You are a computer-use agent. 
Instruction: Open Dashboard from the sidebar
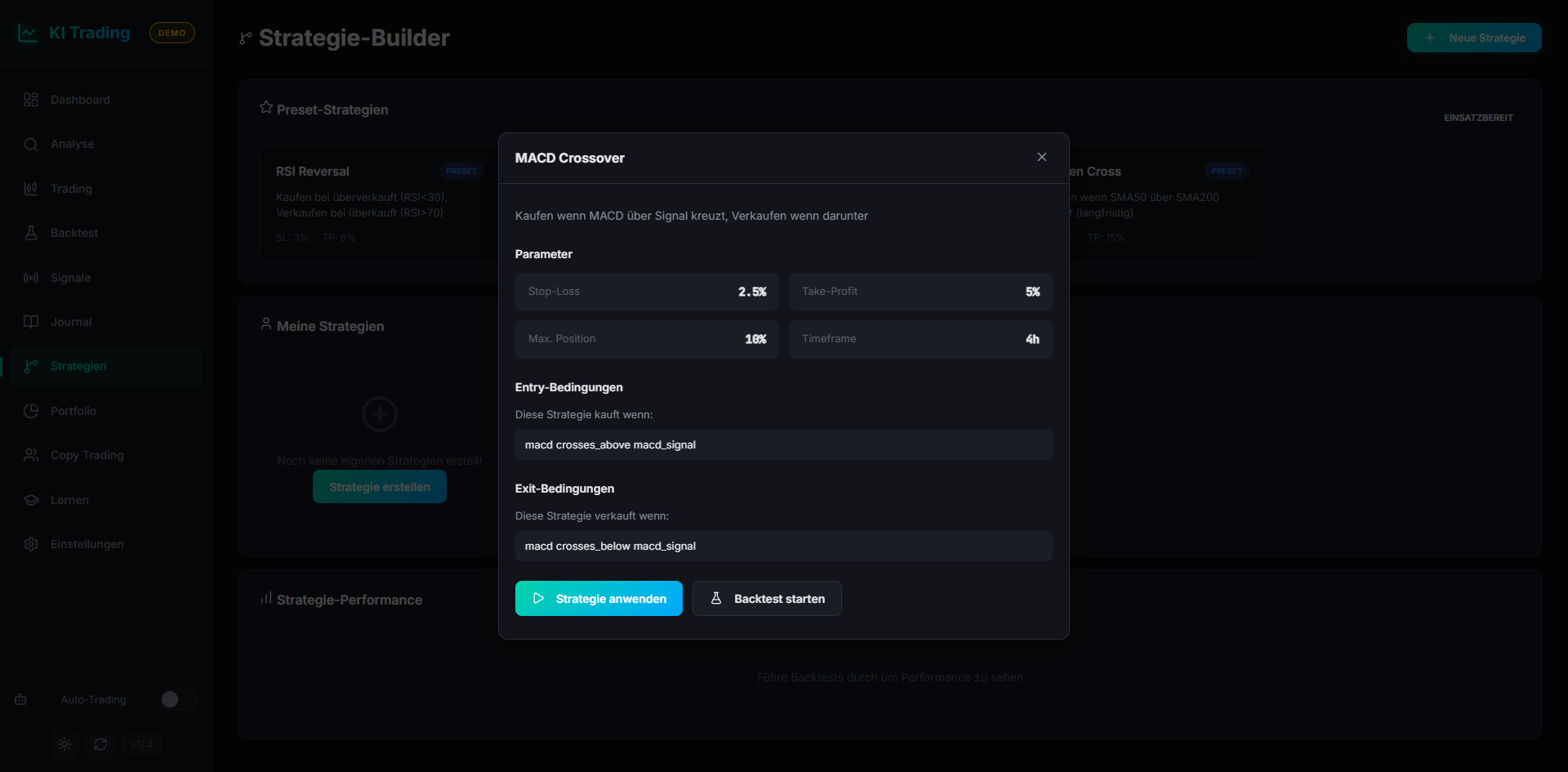tap(80, 100)
